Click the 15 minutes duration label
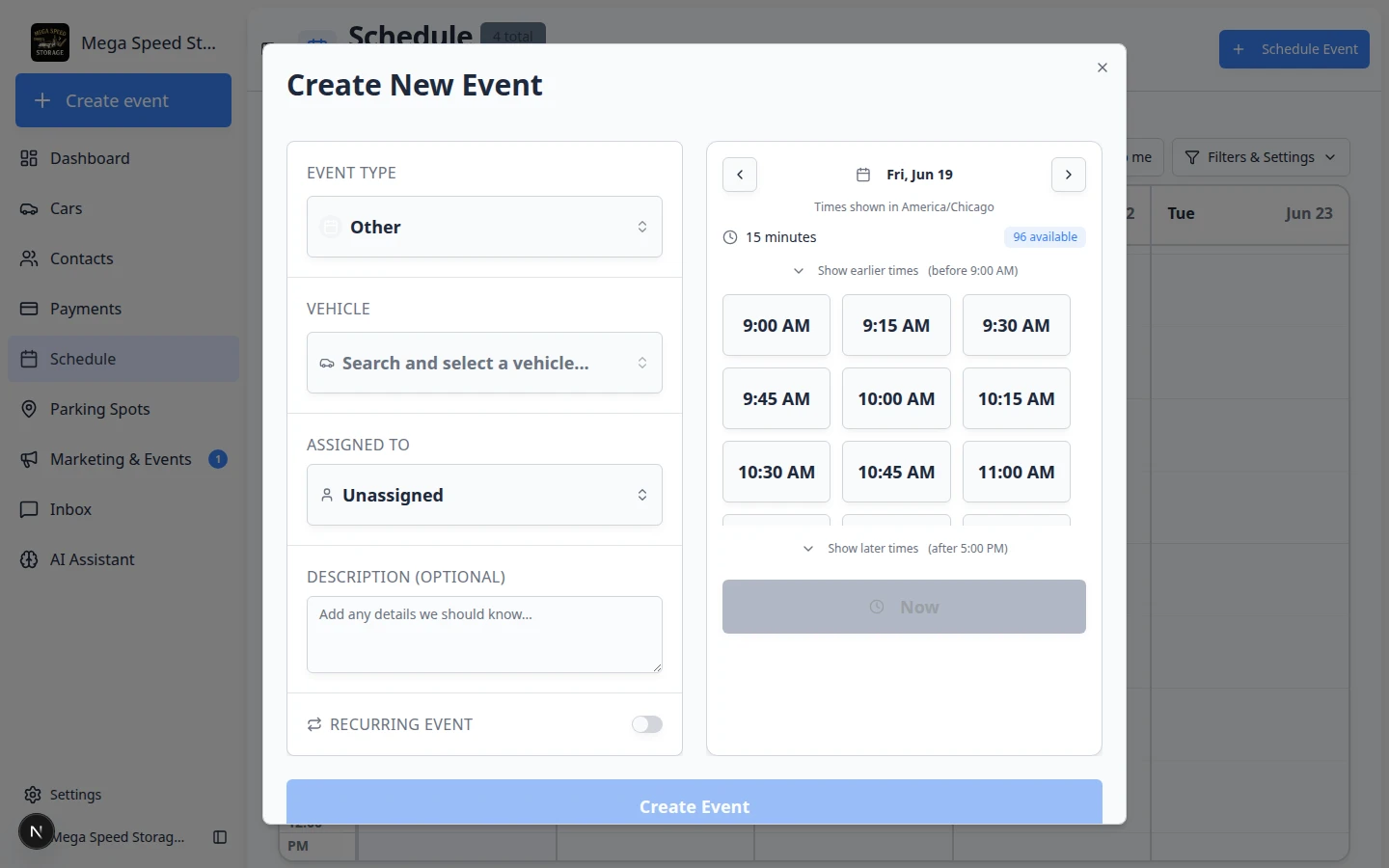This screenshot has width=1389, height=868. 781,237
